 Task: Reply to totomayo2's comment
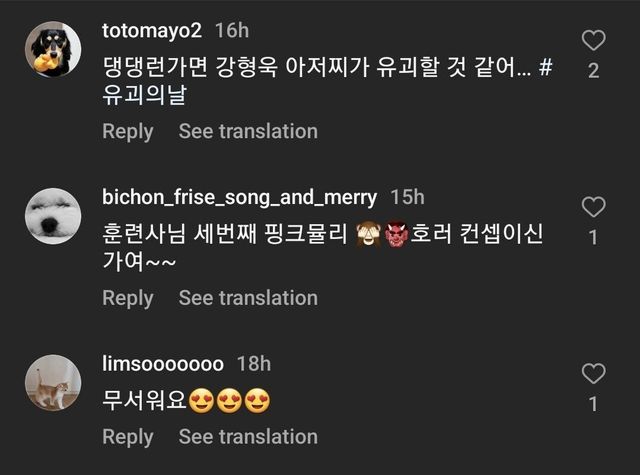127,131
